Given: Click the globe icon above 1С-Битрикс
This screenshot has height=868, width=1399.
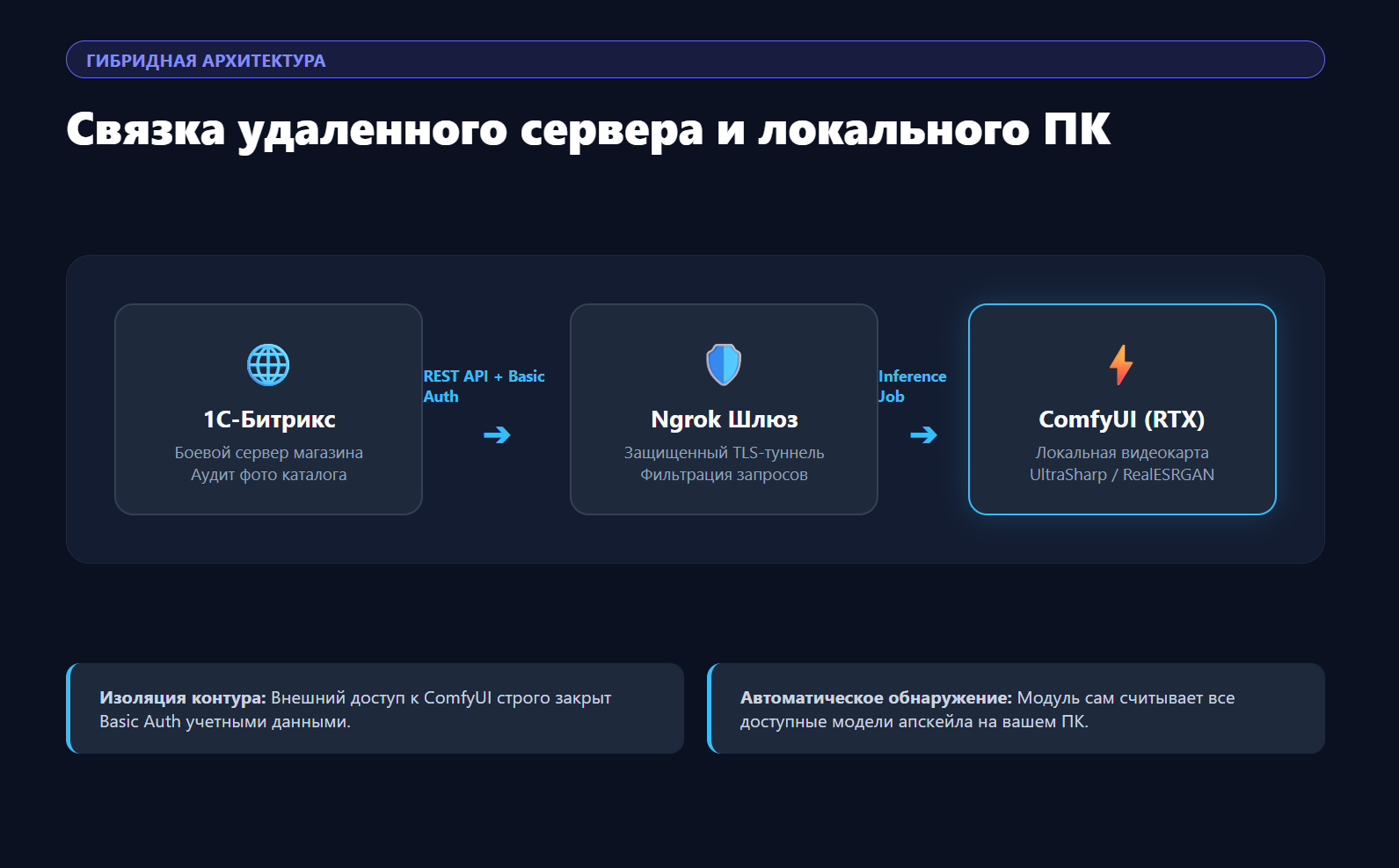Looking at the screenshot, I should 268,365.
